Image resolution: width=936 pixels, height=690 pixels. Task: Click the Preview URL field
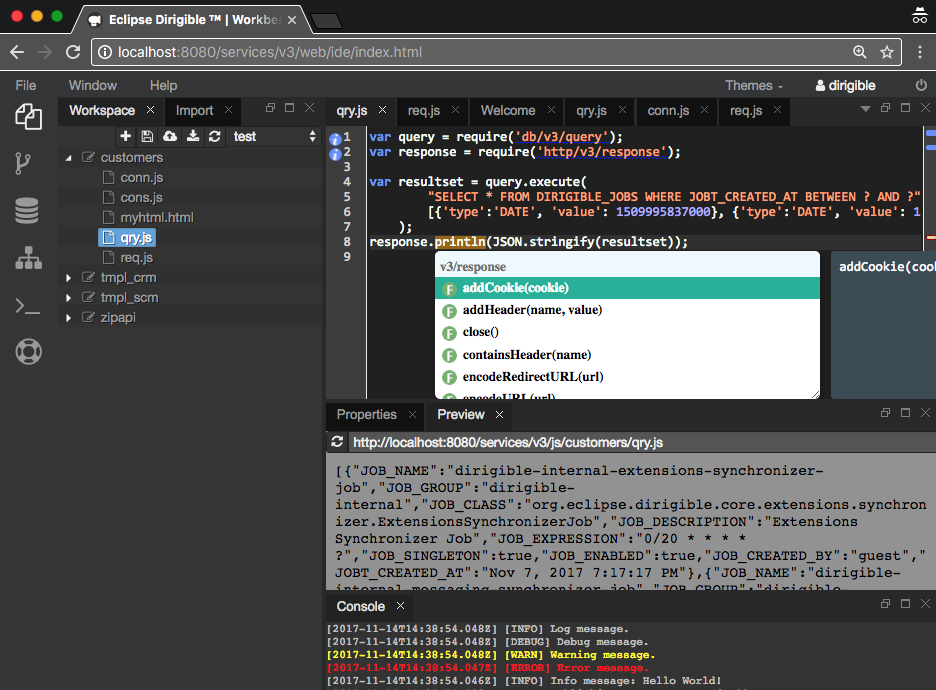click(x=642, y=442)
